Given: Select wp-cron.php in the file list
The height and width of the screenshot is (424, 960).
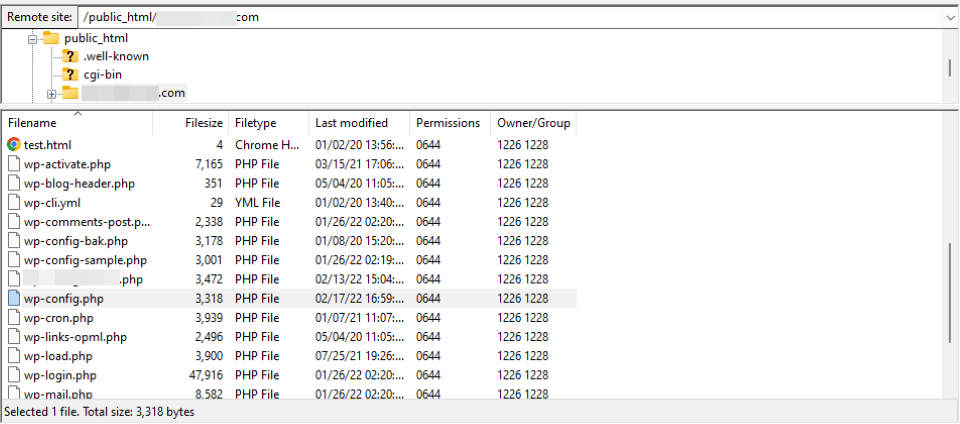Looking at the screenshot, I should pos(59,318).
